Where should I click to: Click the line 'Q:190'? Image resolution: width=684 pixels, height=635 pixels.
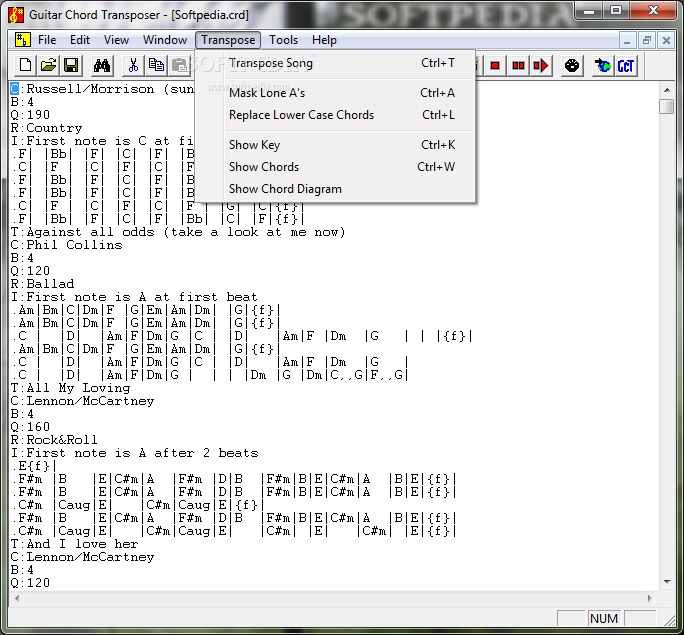tap(30, 115)
